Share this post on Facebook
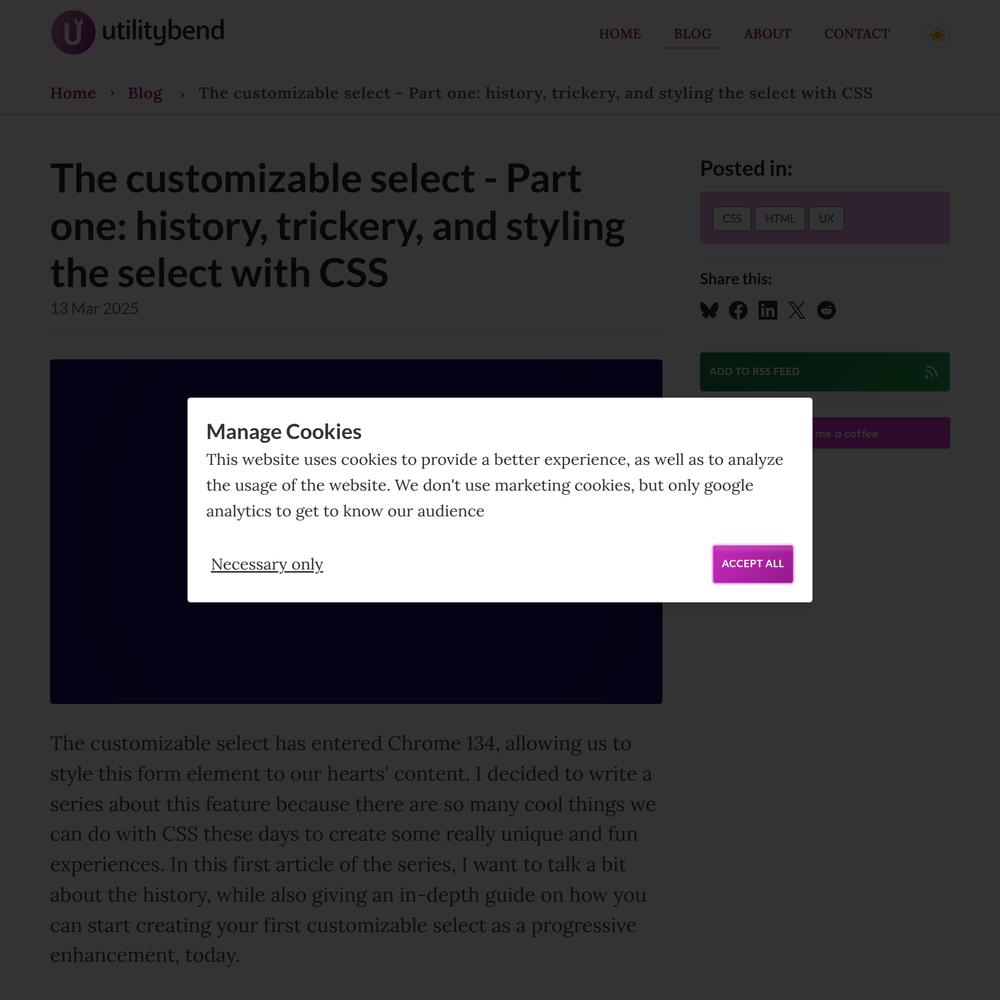Viewport: 1000px width, 1000px height. point(738,310)
